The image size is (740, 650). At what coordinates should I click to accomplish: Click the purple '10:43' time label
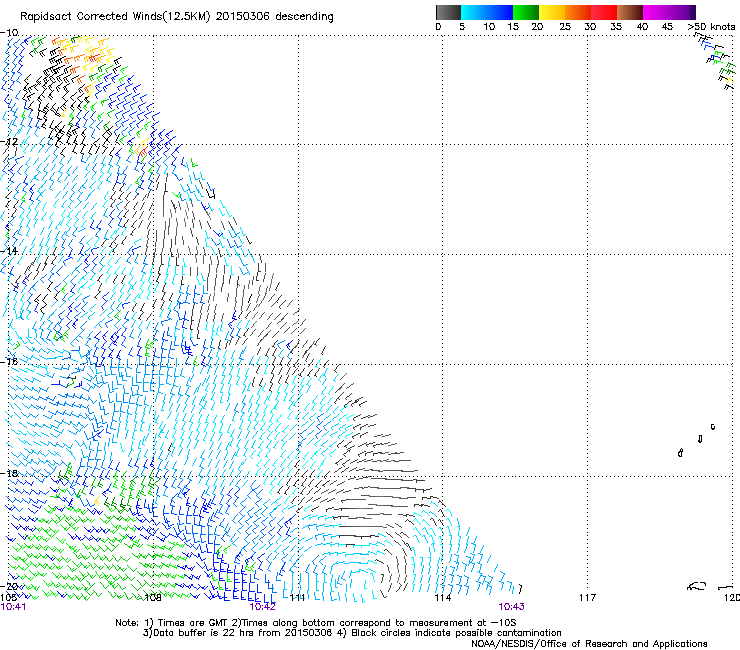[x=511, y=607]
